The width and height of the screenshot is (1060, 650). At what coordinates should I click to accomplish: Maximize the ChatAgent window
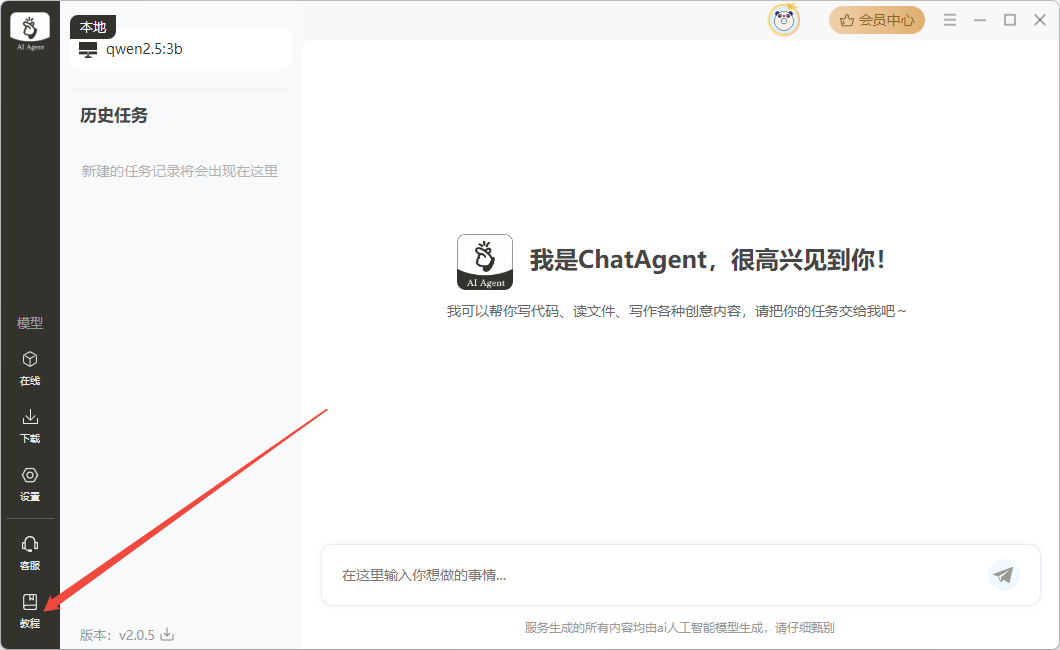1010,20
